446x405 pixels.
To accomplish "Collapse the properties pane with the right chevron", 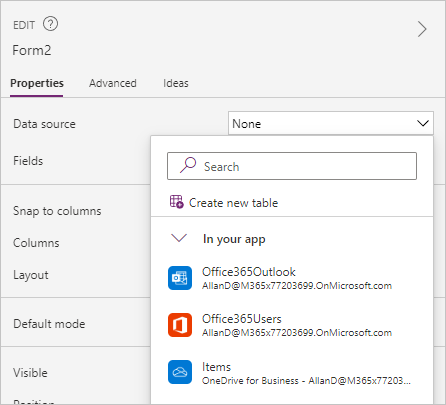I will (x=422, y=29).
